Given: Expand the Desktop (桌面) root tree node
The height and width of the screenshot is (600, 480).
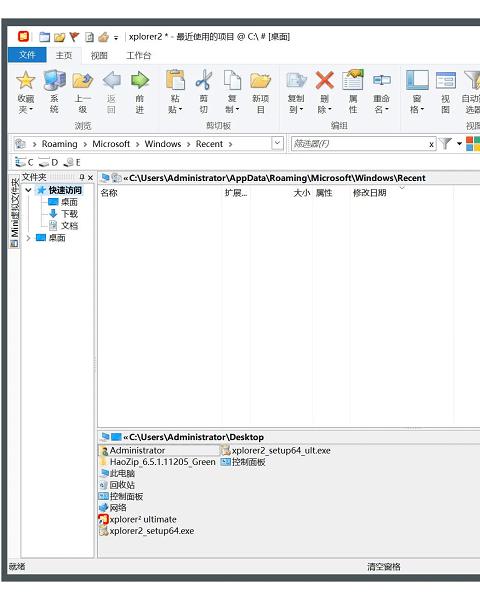Looking at the screenshot, I should pyautogui.click(x=28, y=238).
